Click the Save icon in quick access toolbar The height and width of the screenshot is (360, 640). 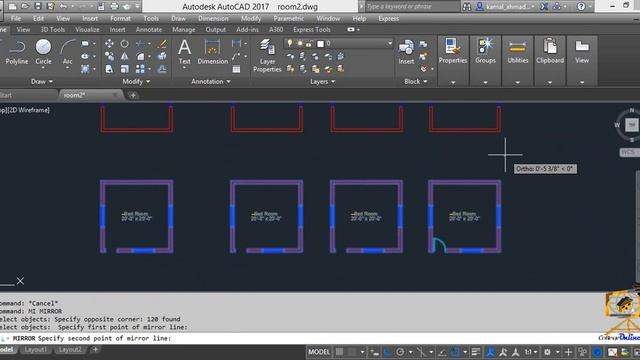click(x=38, y=7)
